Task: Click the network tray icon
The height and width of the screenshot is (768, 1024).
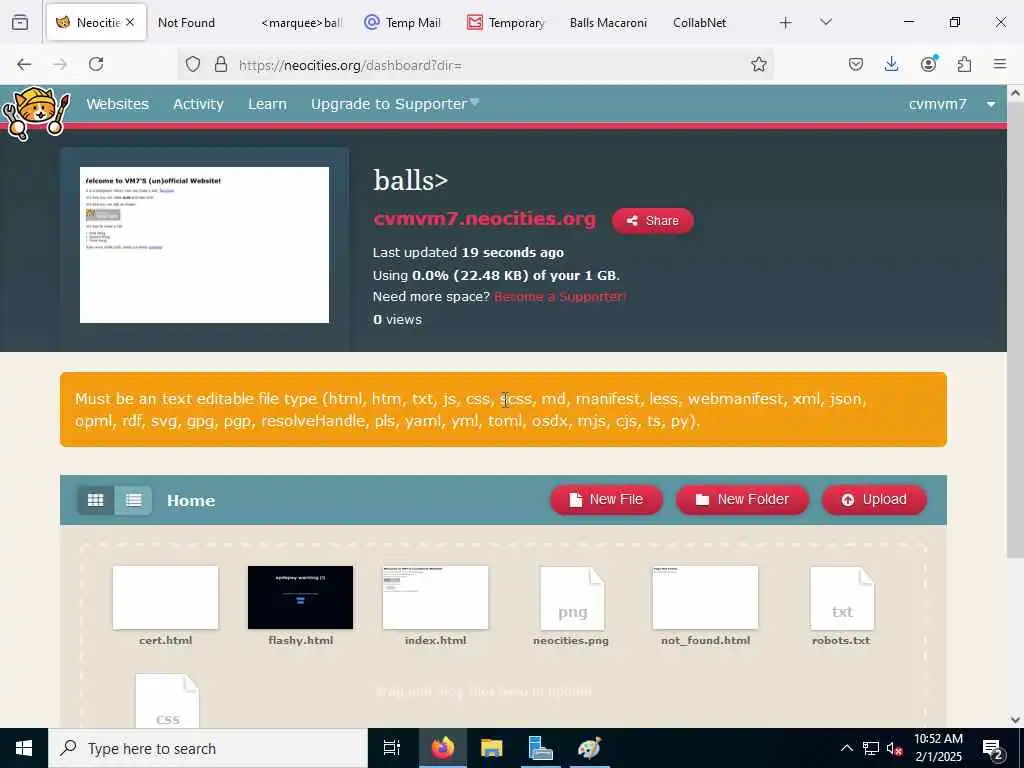Action: (x=871, y=748)
